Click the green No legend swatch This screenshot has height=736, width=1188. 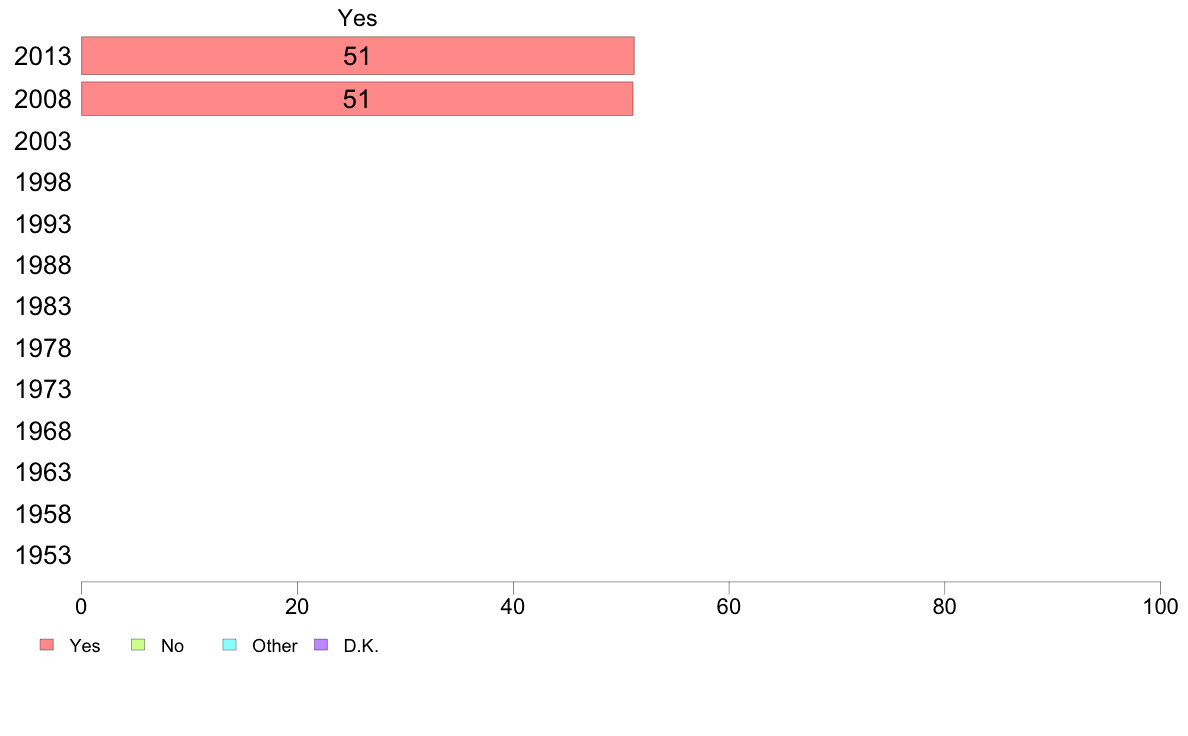point(139,645)
